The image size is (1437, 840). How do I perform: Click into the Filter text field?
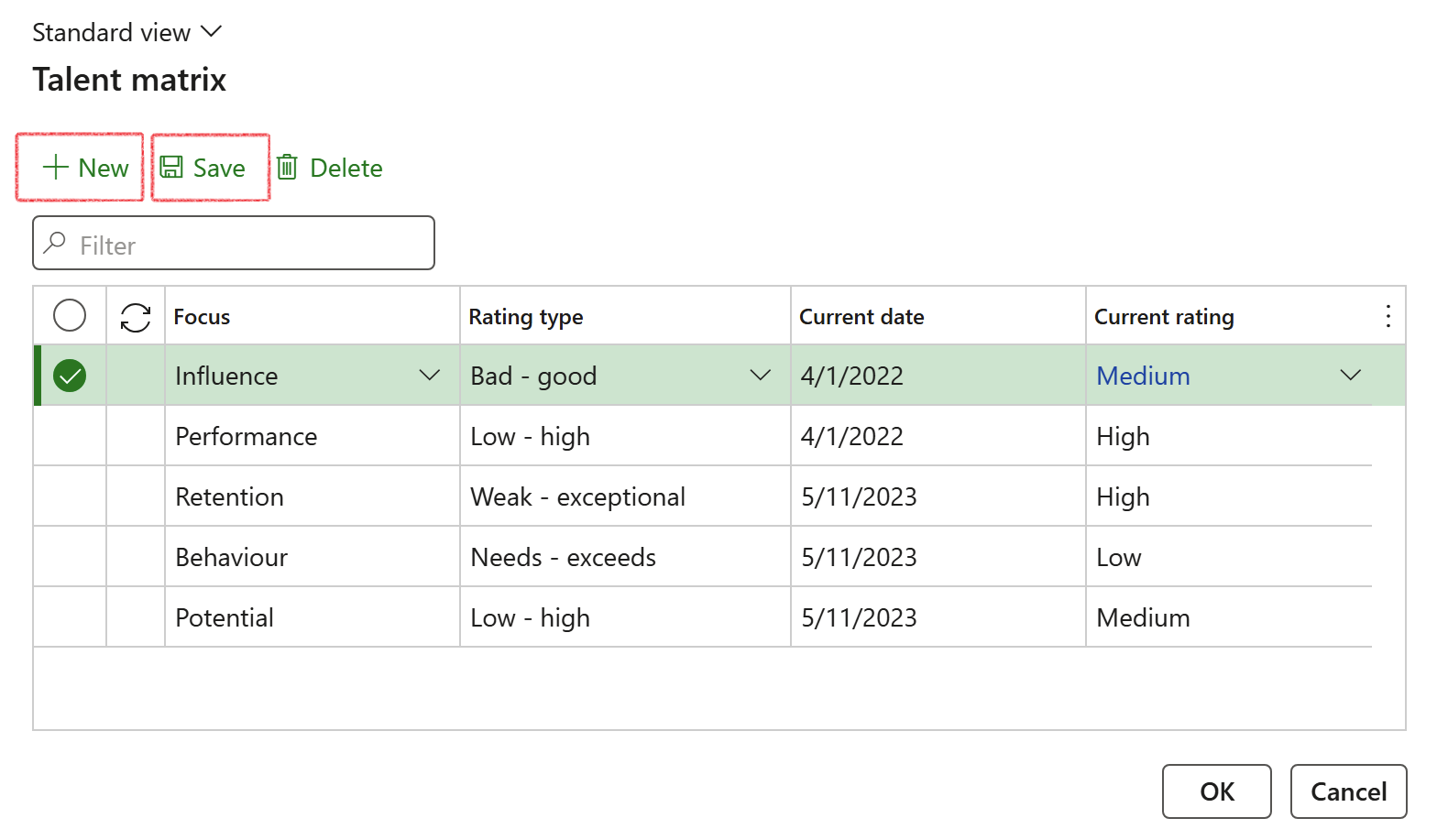[247, 245]
